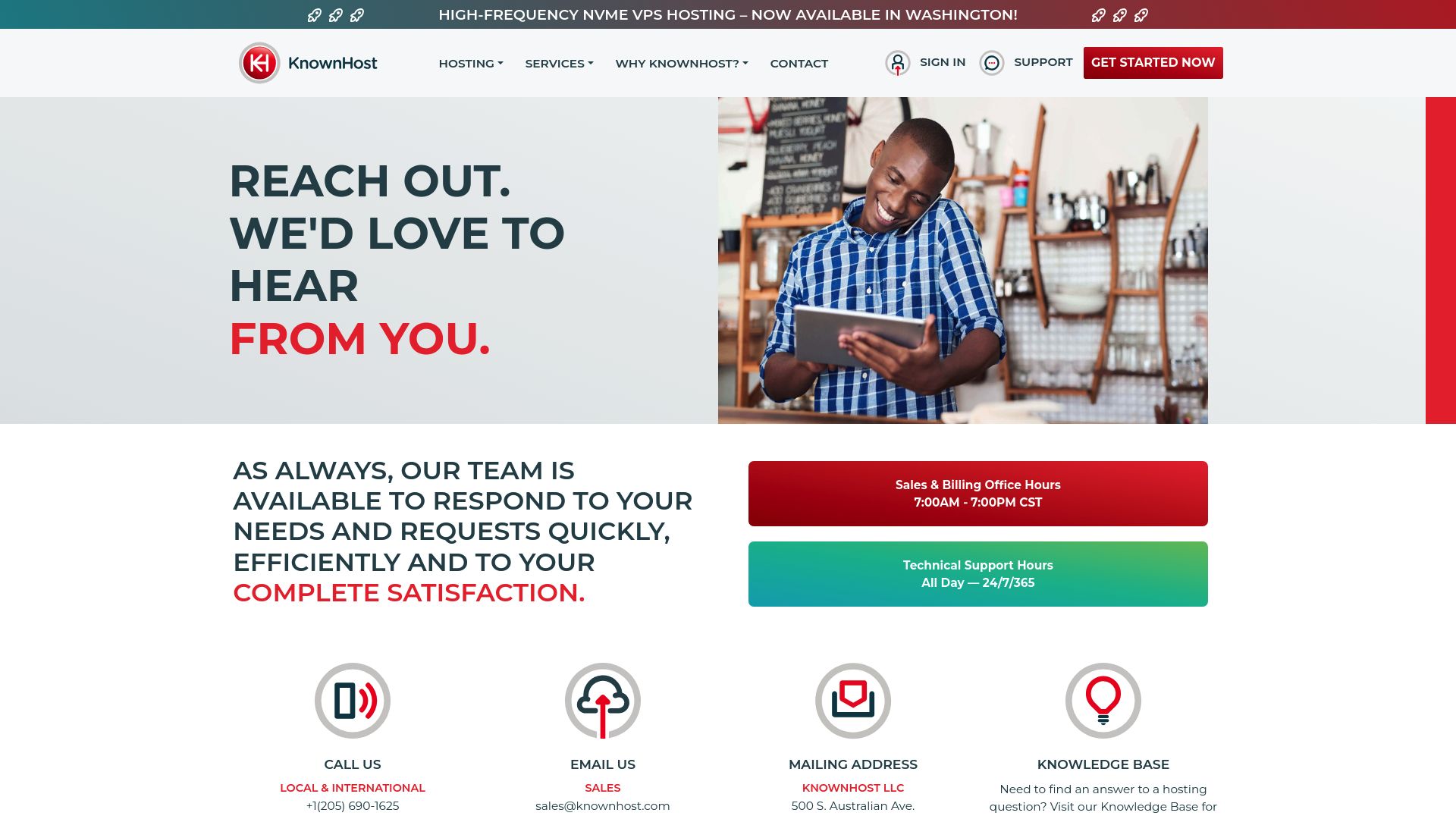The width and height of the screenshot is (1456, 819).
Task: Click second chain icon in top banner
Action: [x=335, y=15]
